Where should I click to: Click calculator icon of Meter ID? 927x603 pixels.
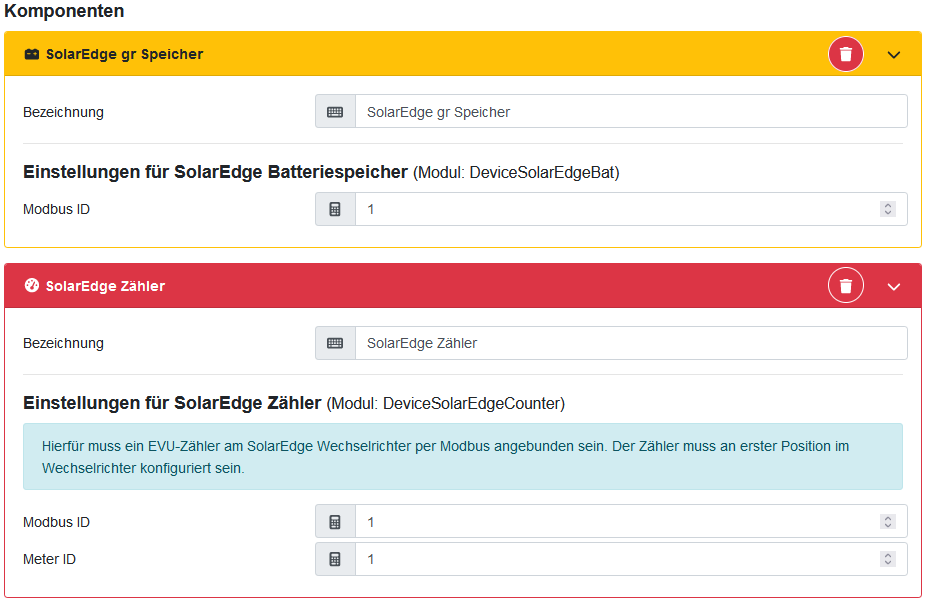click(x=335, y=559)
